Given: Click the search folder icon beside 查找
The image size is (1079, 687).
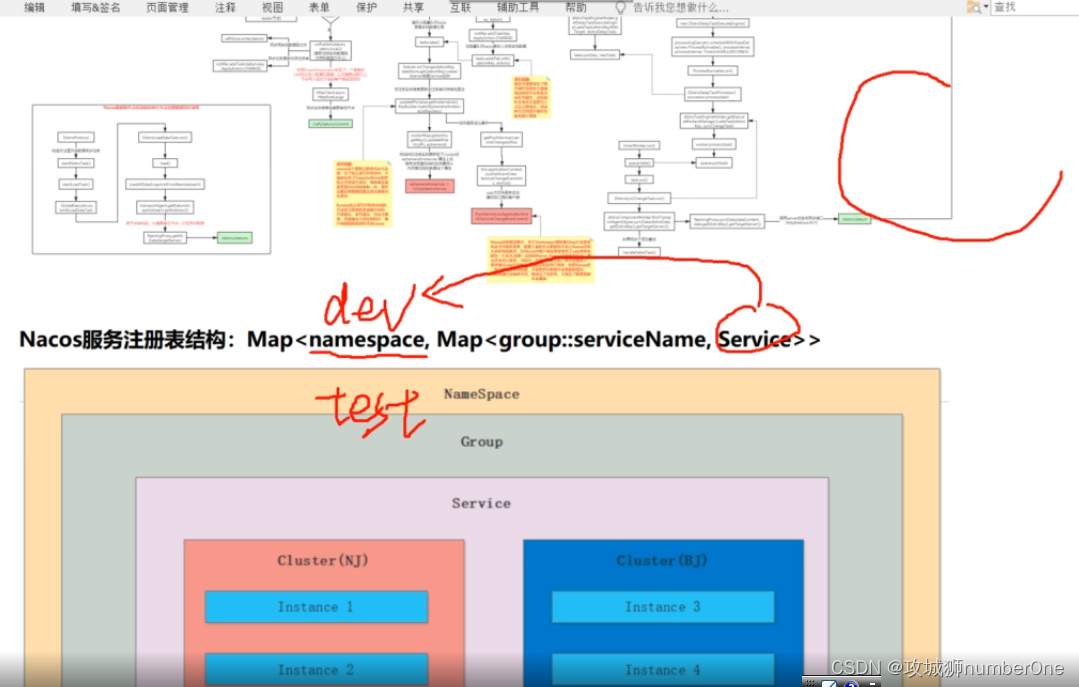Looking at the screenshot, I should (973, 8).
